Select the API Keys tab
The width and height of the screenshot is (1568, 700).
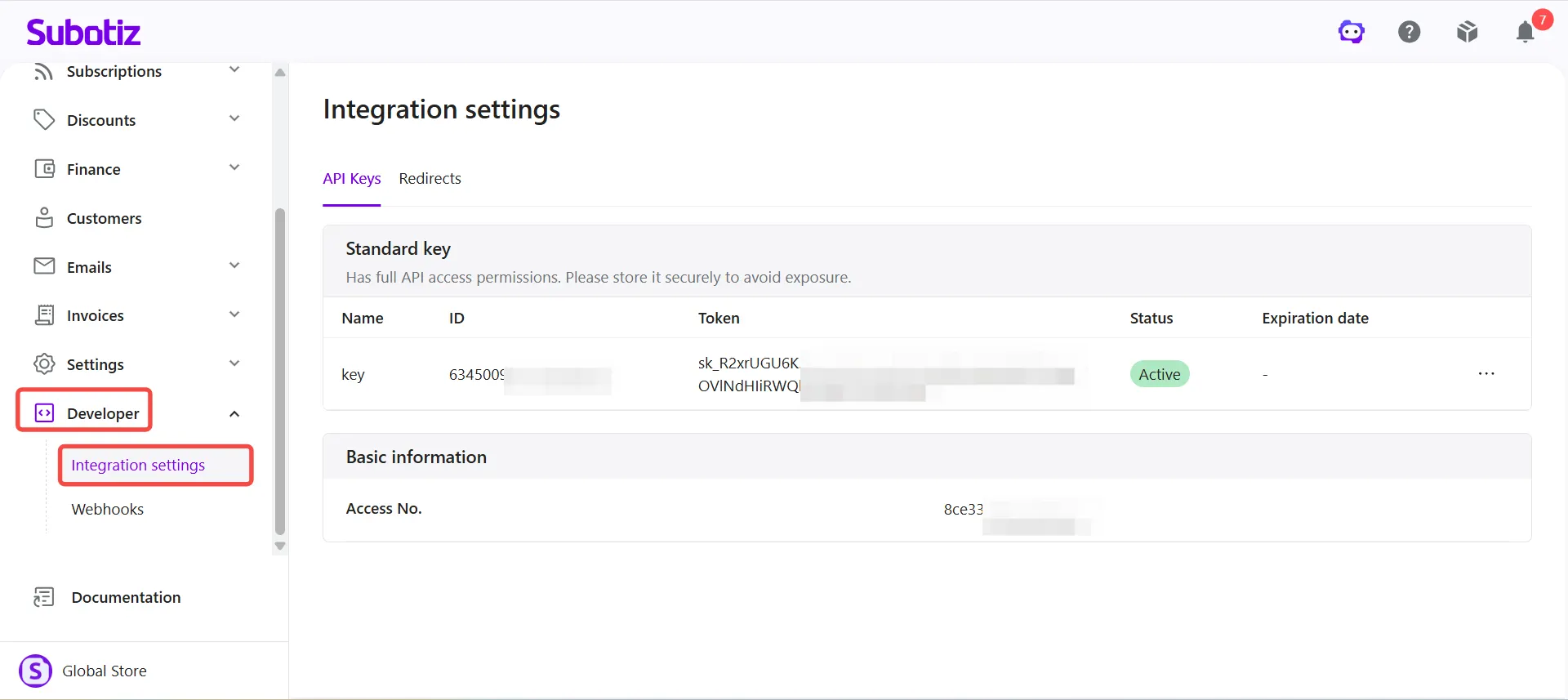[352, 179]
